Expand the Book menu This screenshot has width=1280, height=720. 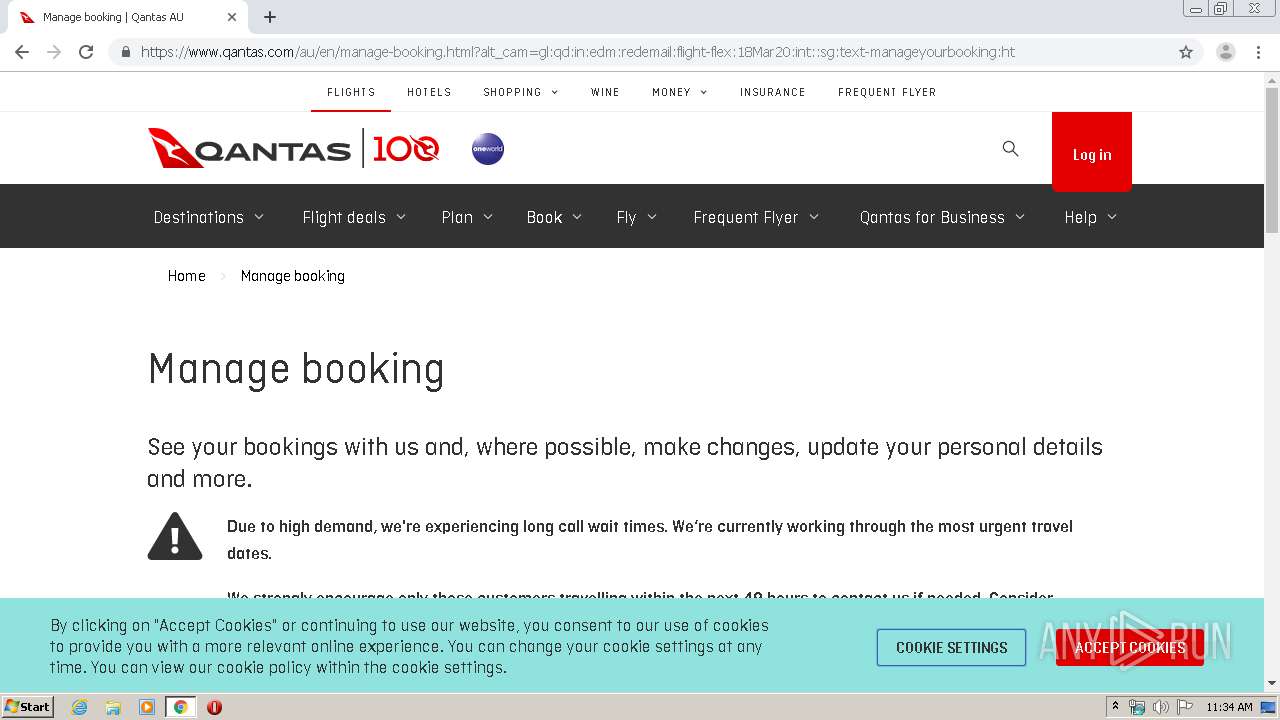tap(554, 217)
